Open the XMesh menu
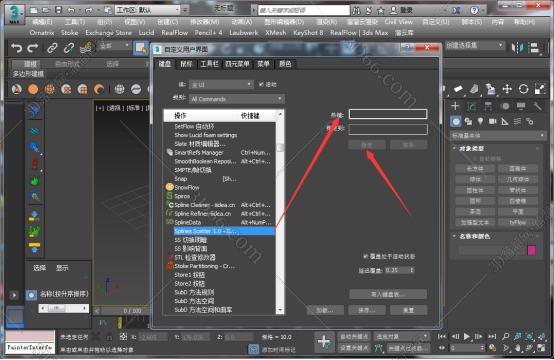 [276, 33]
